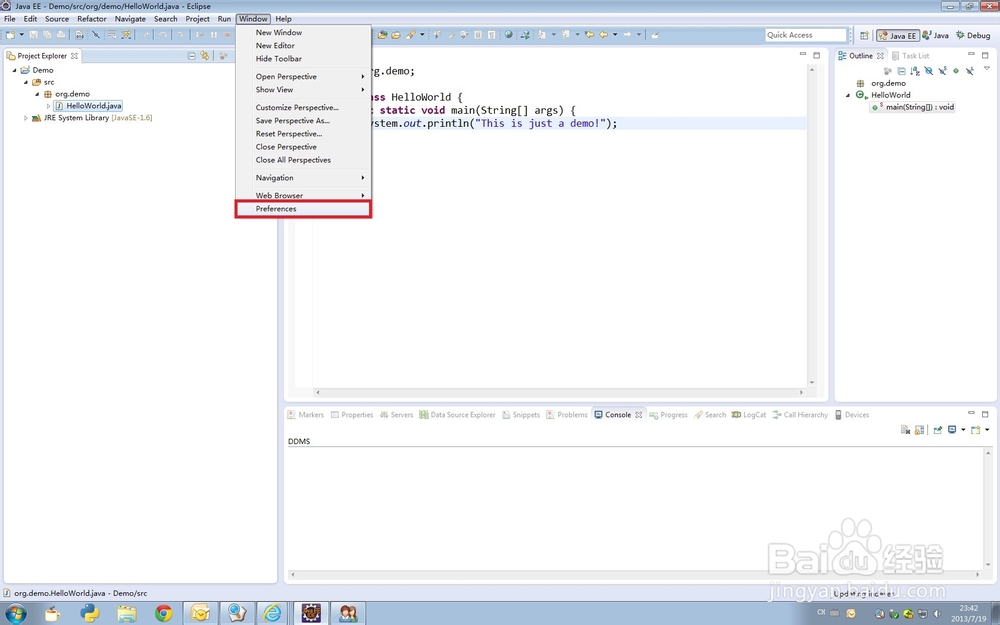1000x625 pixels.
Task: Collapse the org.demo package node
Action: tap(37, 94)
